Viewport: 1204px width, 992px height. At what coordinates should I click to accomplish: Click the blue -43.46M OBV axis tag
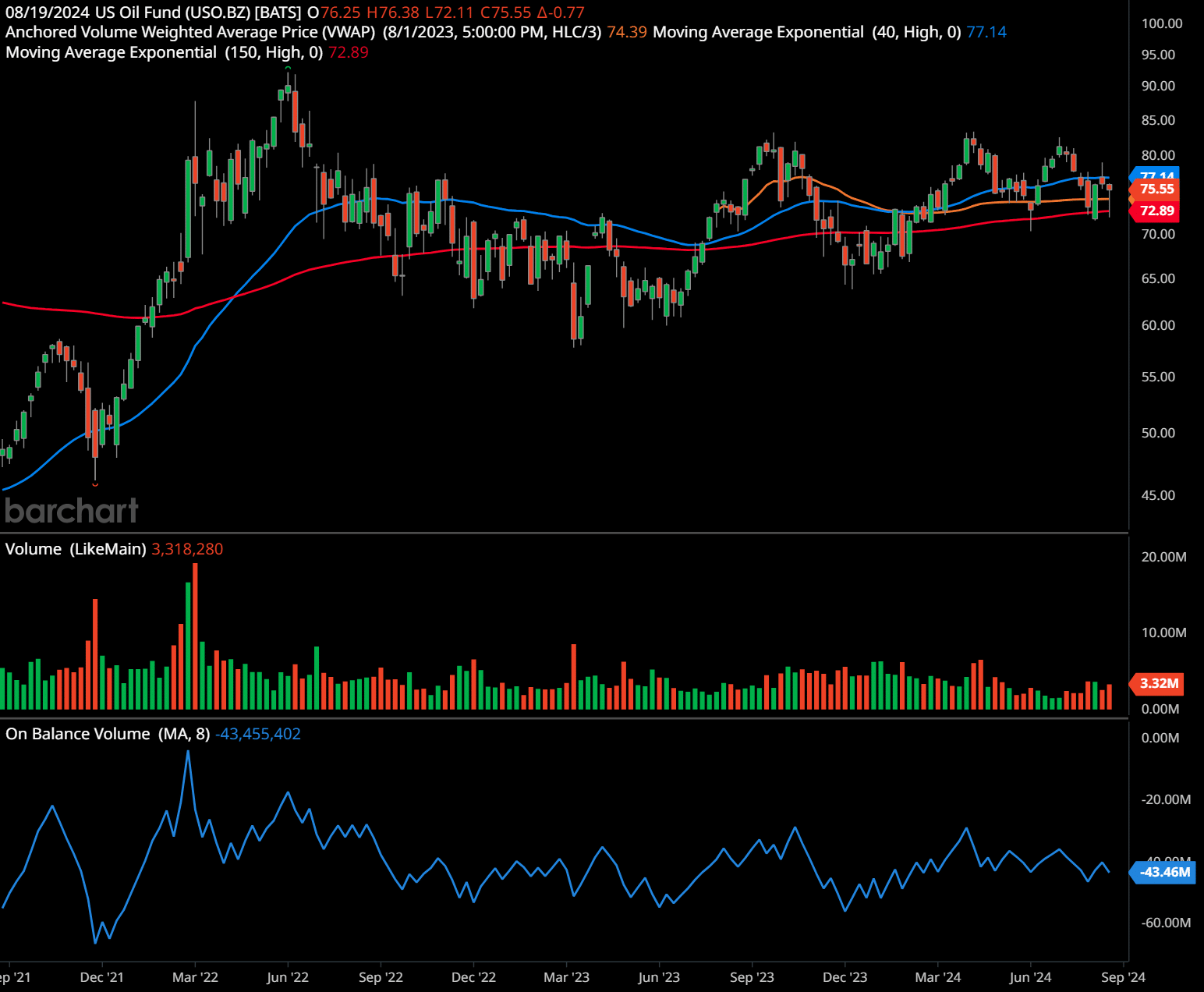[1163, 872]
